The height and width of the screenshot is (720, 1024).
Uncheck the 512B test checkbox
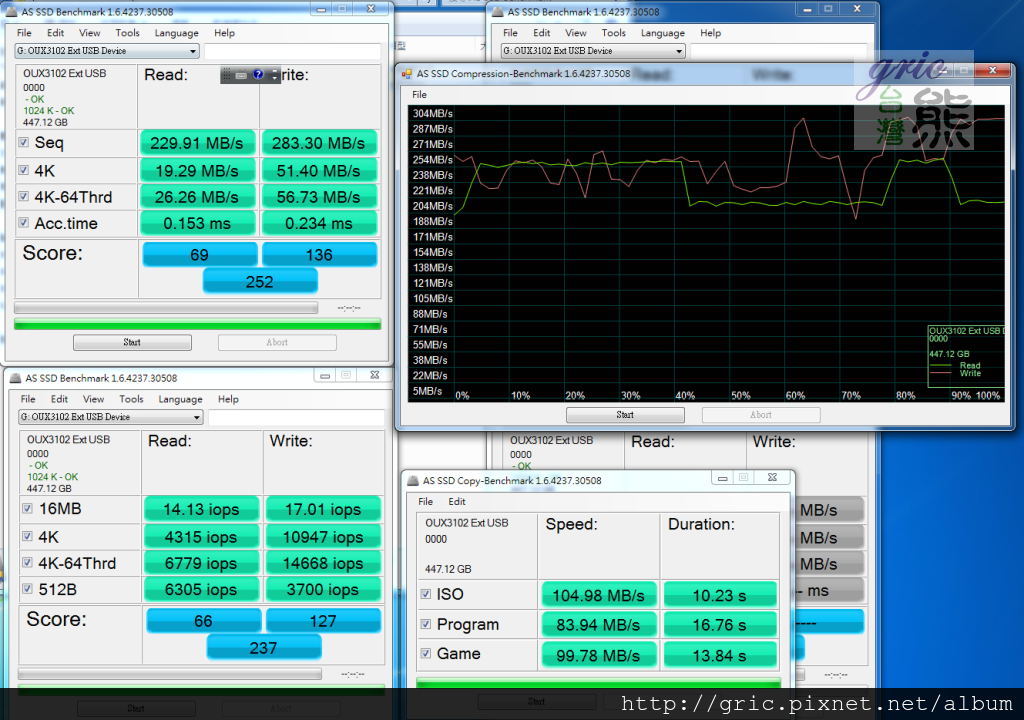click(x=27, y=589)
